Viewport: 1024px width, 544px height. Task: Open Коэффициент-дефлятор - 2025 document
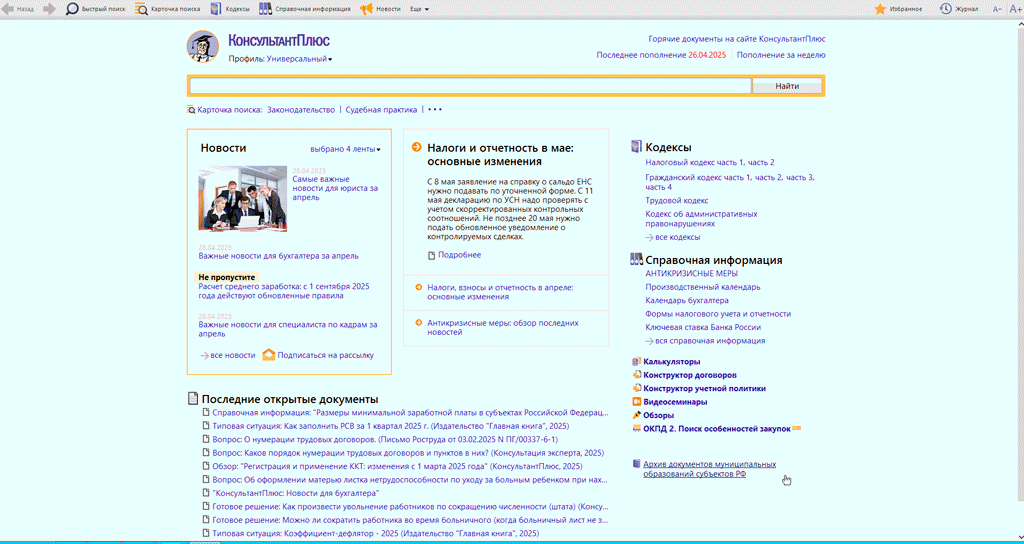[376, 533]
